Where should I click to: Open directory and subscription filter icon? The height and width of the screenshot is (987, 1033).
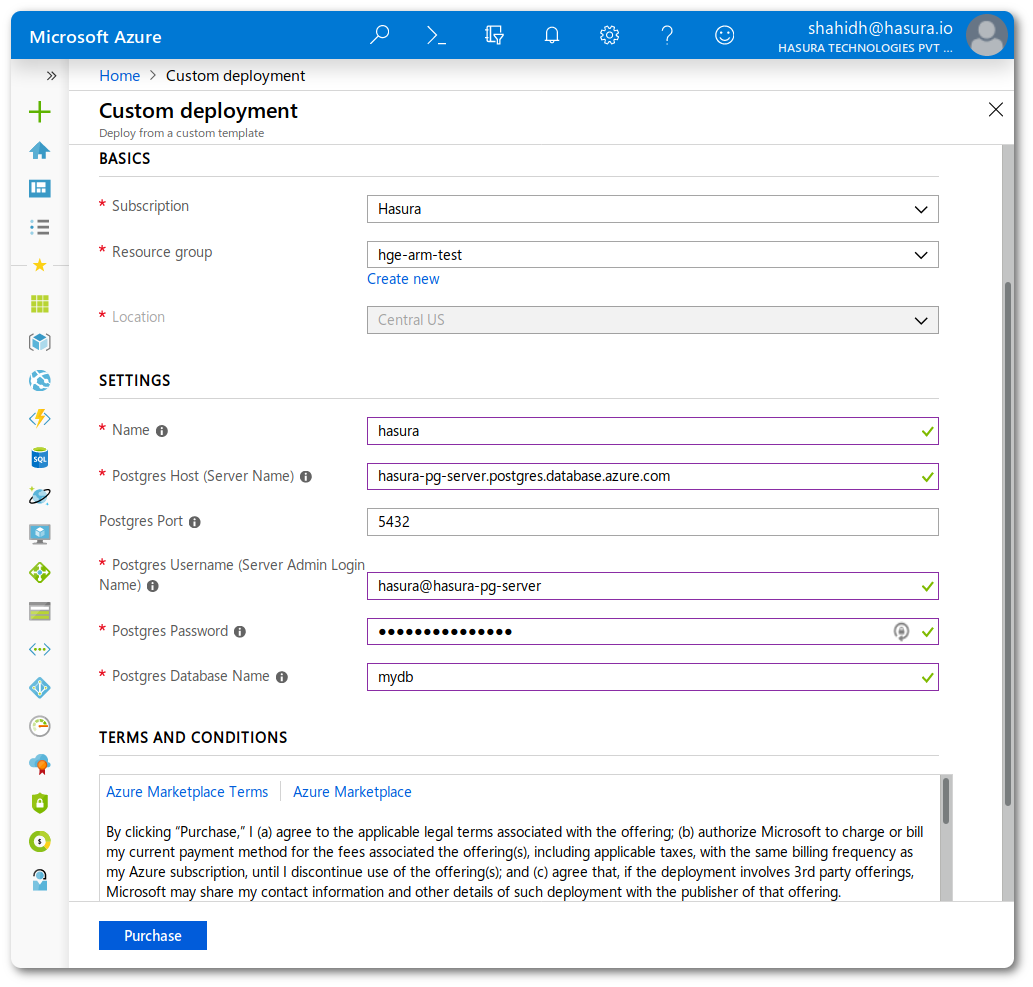click(494, 34)
